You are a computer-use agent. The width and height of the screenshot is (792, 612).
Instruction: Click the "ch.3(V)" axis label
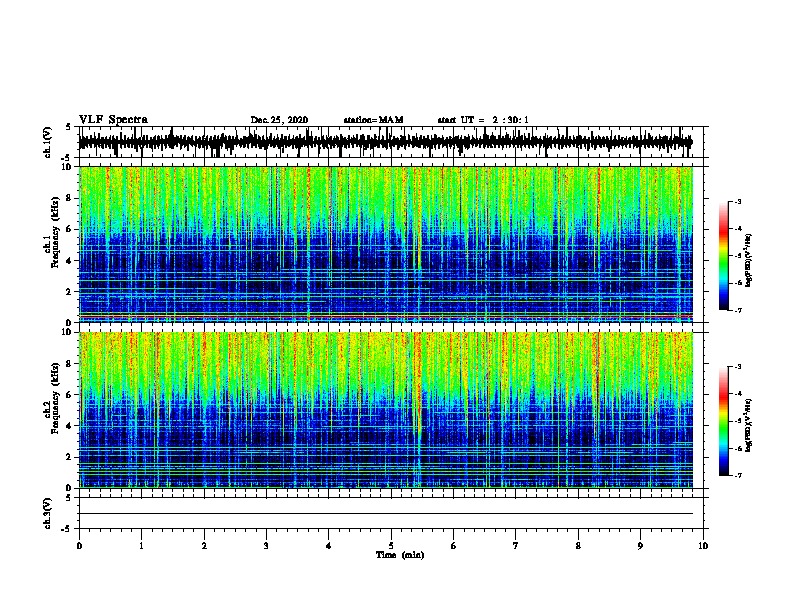pyautogui.click(x=48, y=513)
